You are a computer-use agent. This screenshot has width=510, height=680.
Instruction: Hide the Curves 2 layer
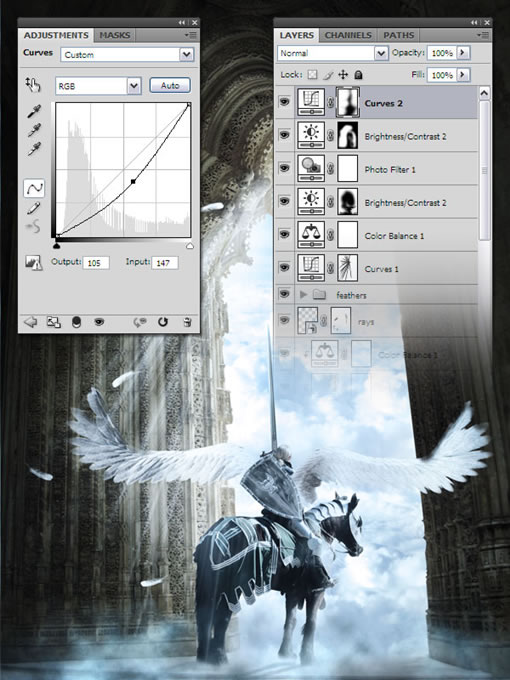click(284, 102)
